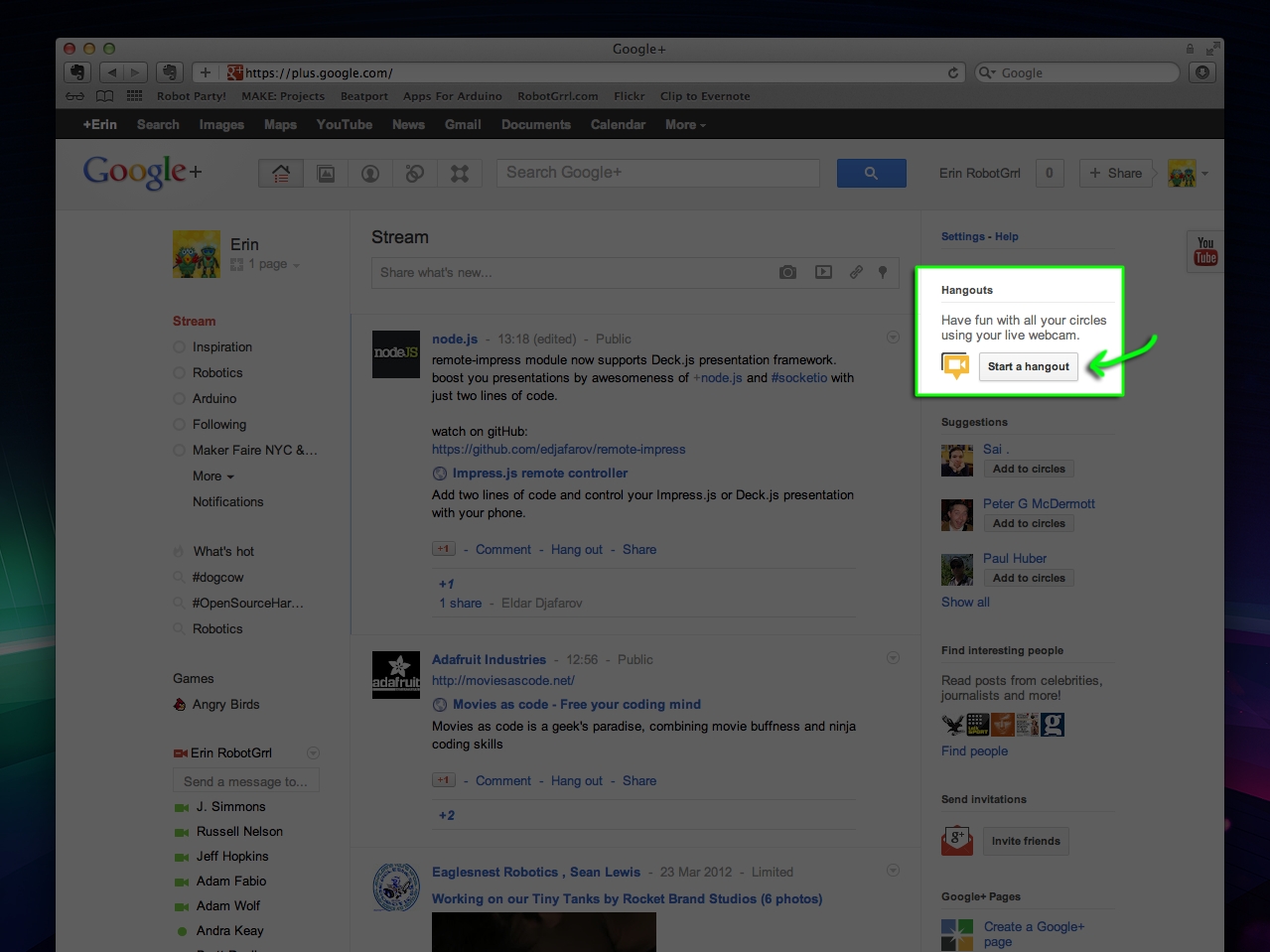The height and width of the screenshot is (952, 1270).
Task: Attach a link using the chain icon
Action: coord(856,272)
